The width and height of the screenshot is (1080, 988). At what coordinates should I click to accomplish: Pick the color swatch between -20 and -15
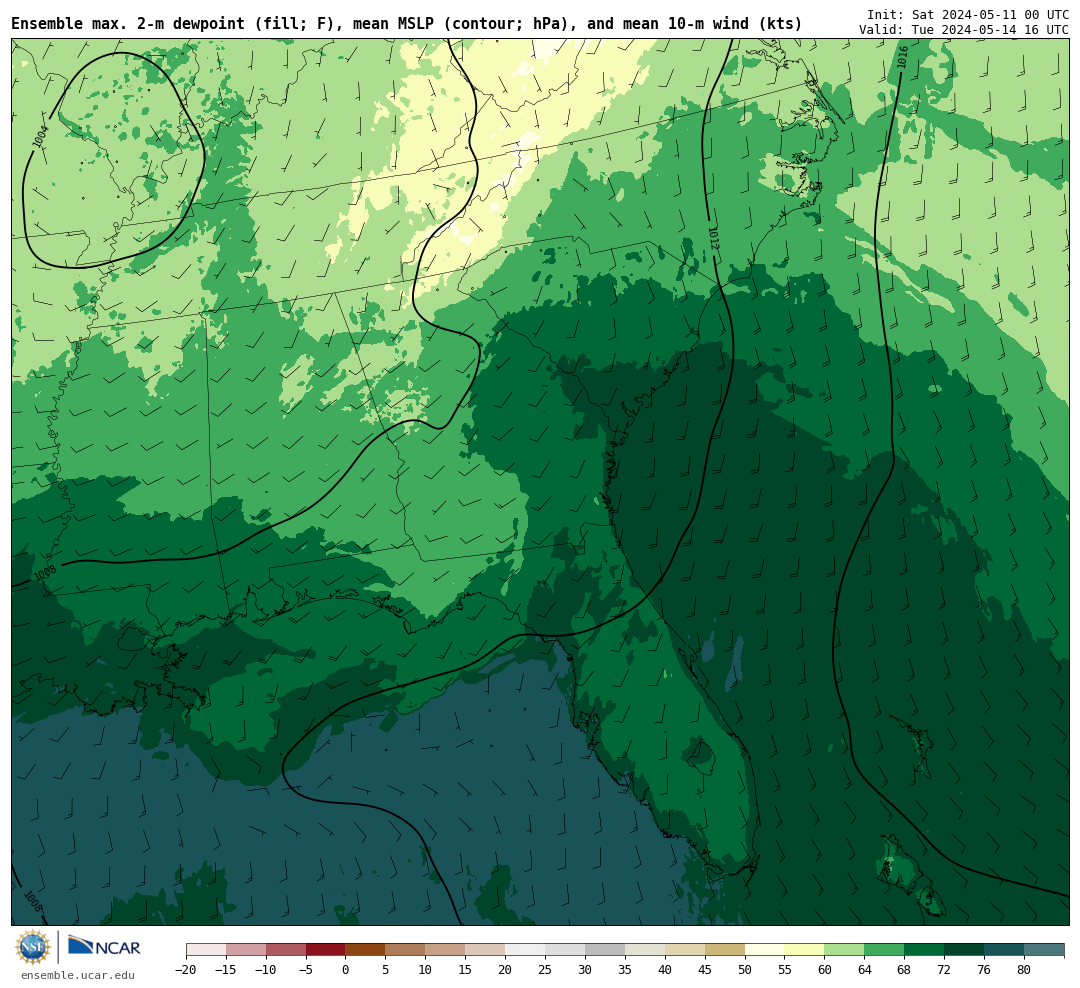pos(206,950)
